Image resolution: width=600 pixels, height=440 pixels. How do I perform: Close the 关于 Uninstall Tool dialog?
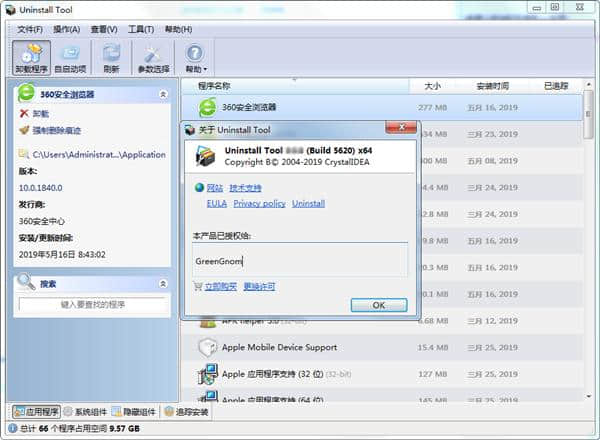(x=401, y=127)
